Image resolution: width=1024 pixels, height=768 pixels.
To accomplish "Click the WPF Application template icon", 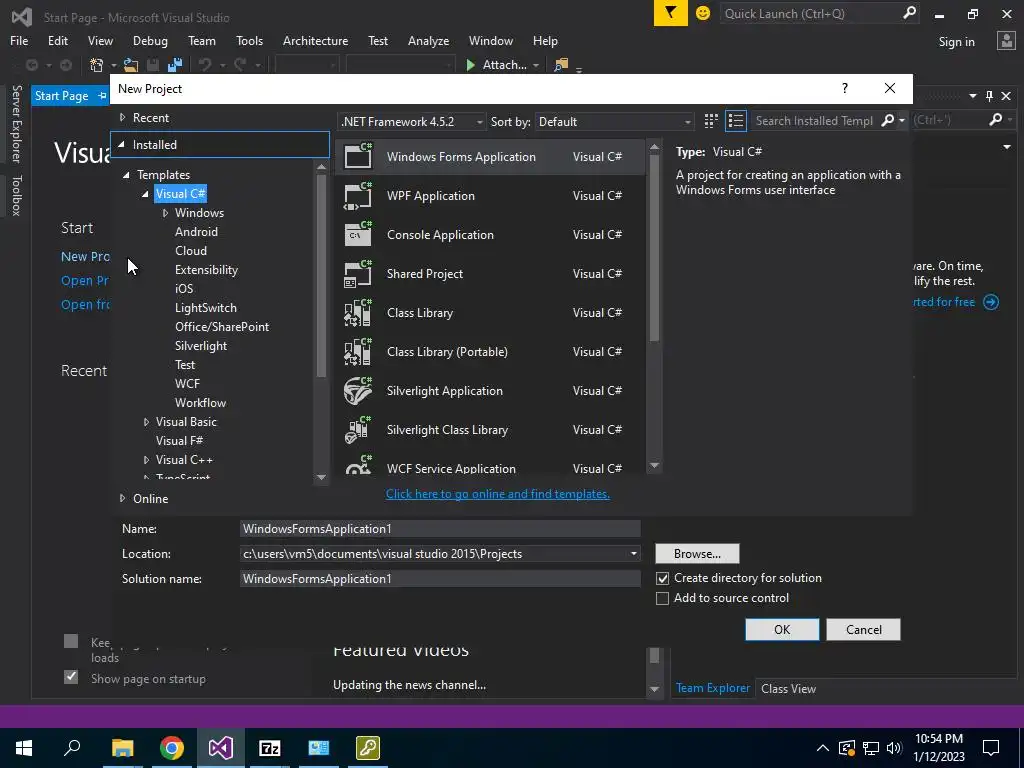I will click(x=358, y=195).
